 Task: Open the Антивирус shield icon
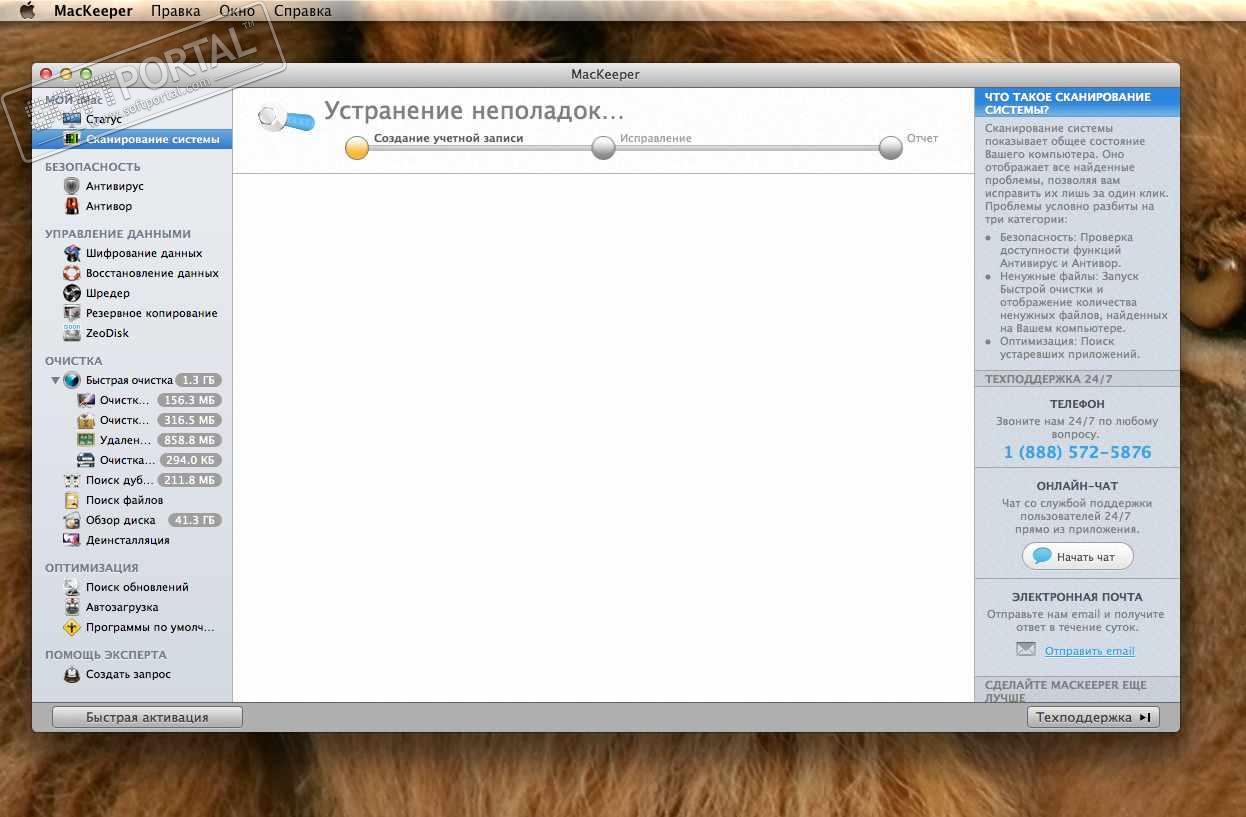point(71,186)
